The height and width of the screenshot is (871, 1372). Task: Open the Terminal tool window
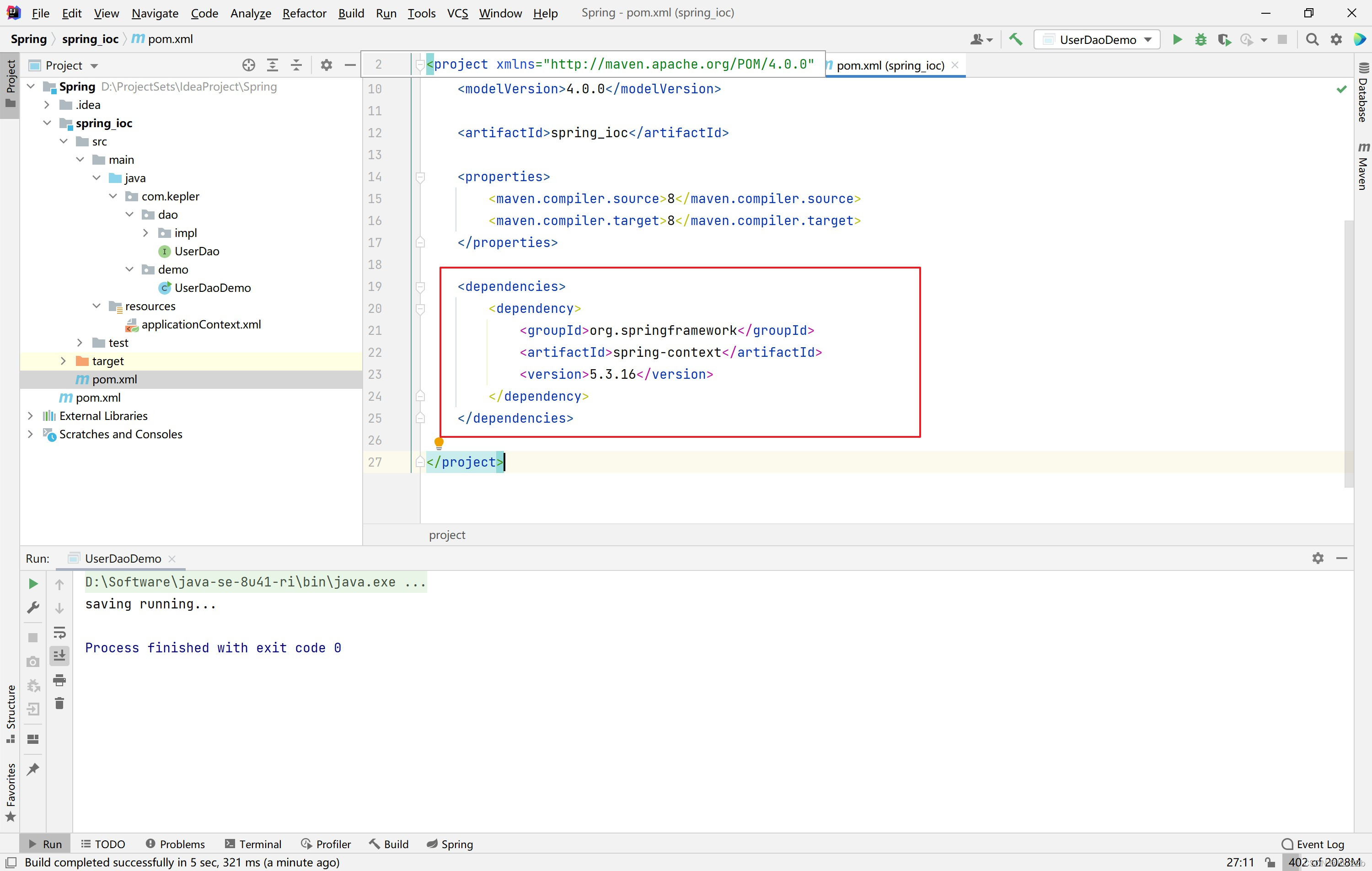(253, 844)
